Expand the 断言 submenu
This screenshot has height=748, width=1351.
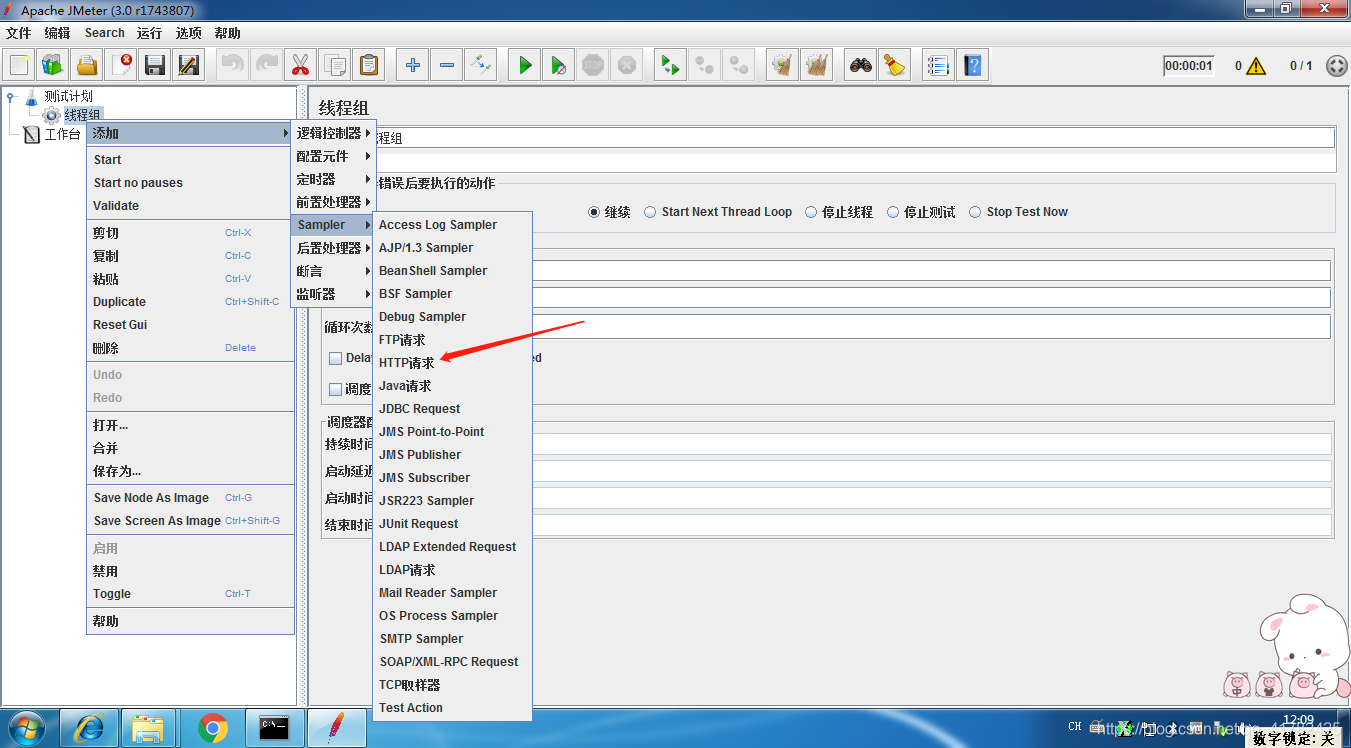(x=333, y=271)
